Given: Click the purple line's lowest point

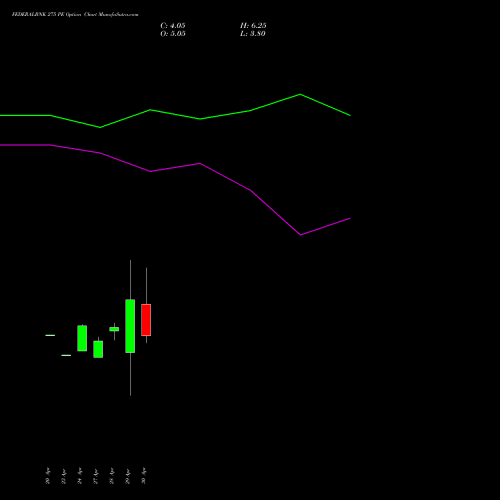Looking at the screenshot, I should (301, 235).
